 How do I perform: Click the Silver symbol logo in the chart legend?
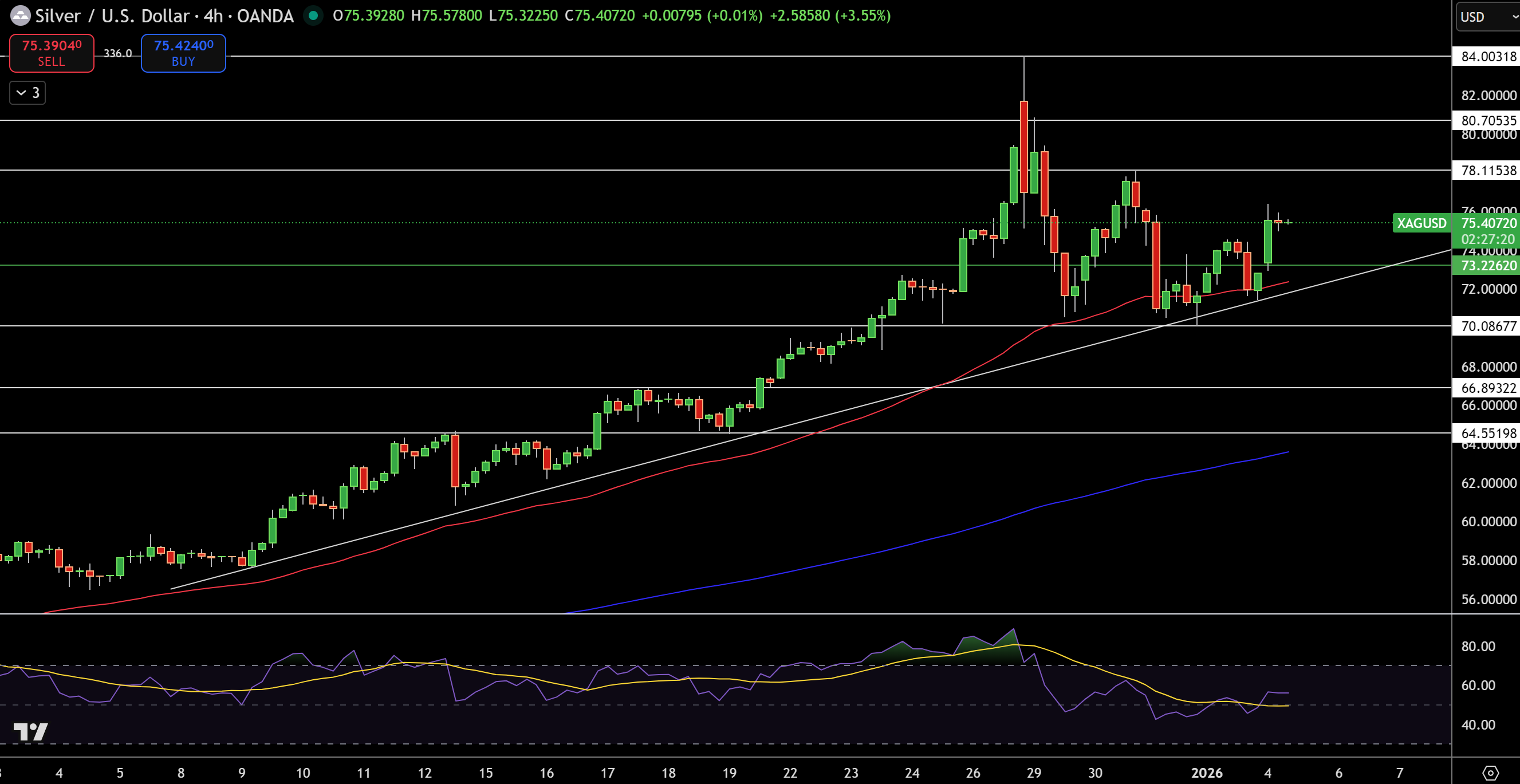pos(20,16)
